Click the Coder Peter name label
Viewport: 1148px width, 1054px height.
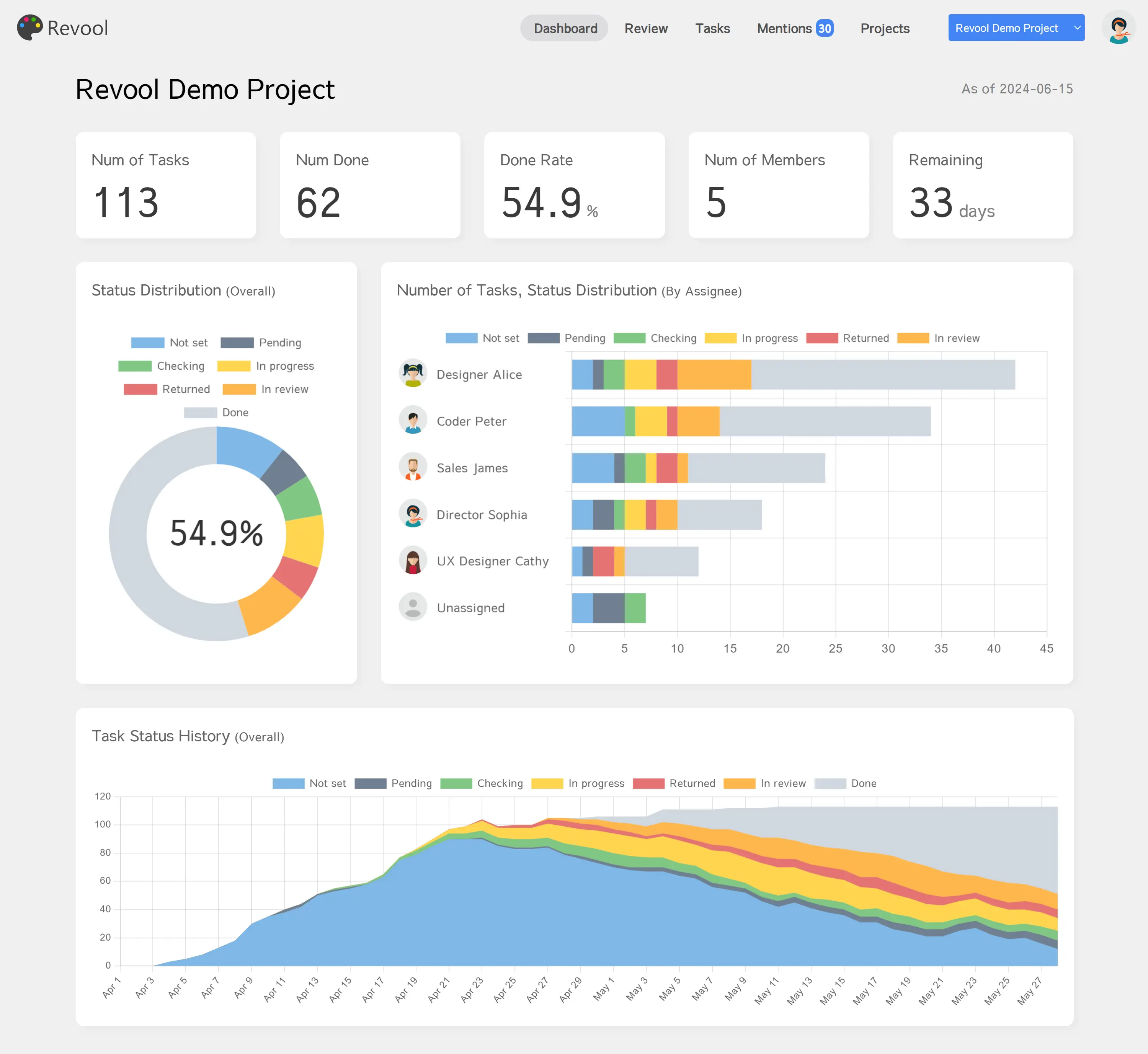tap(471, 421)
